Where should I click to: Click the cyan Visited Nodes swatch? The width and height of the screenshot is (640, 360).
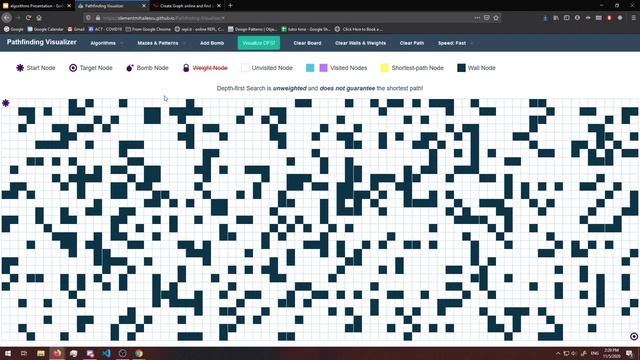click(x=310, y=68)
